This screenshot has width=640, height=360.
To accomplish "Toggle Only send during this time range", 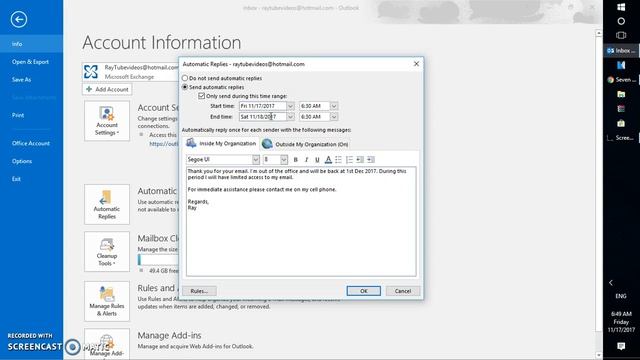I will (201, 96).
